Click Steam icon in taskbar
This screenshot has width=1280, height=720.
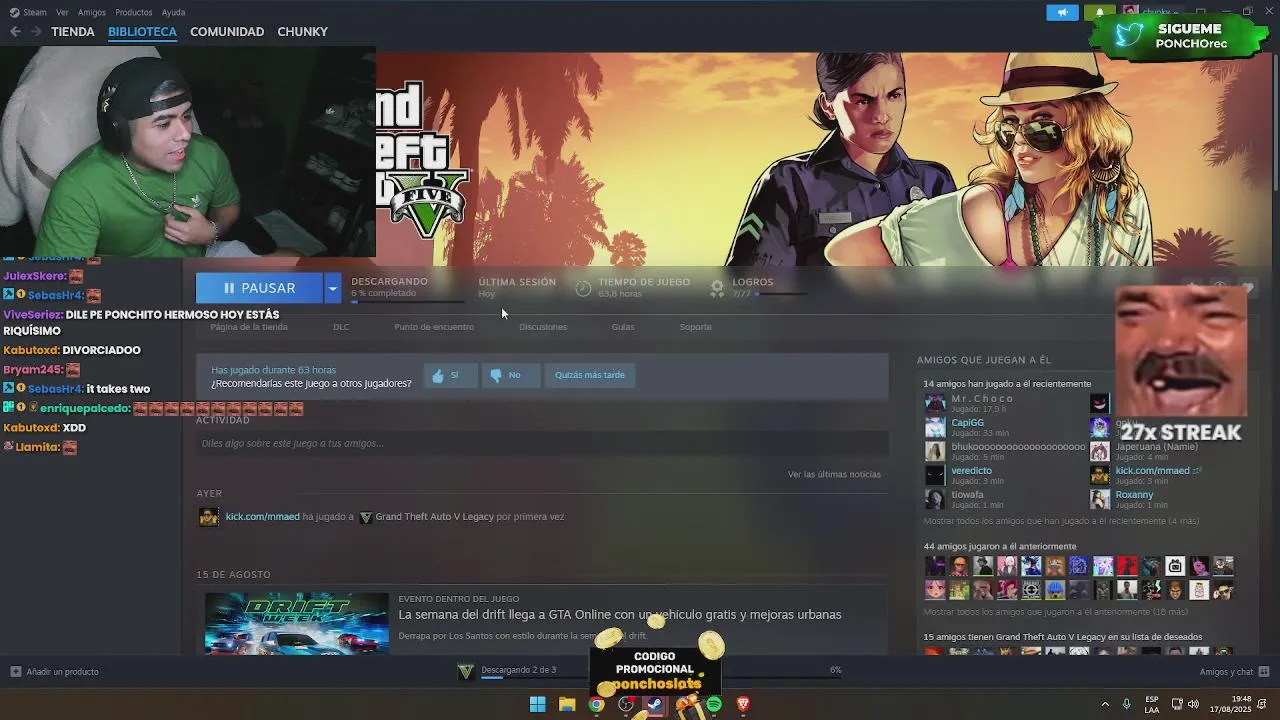point(654,704)
